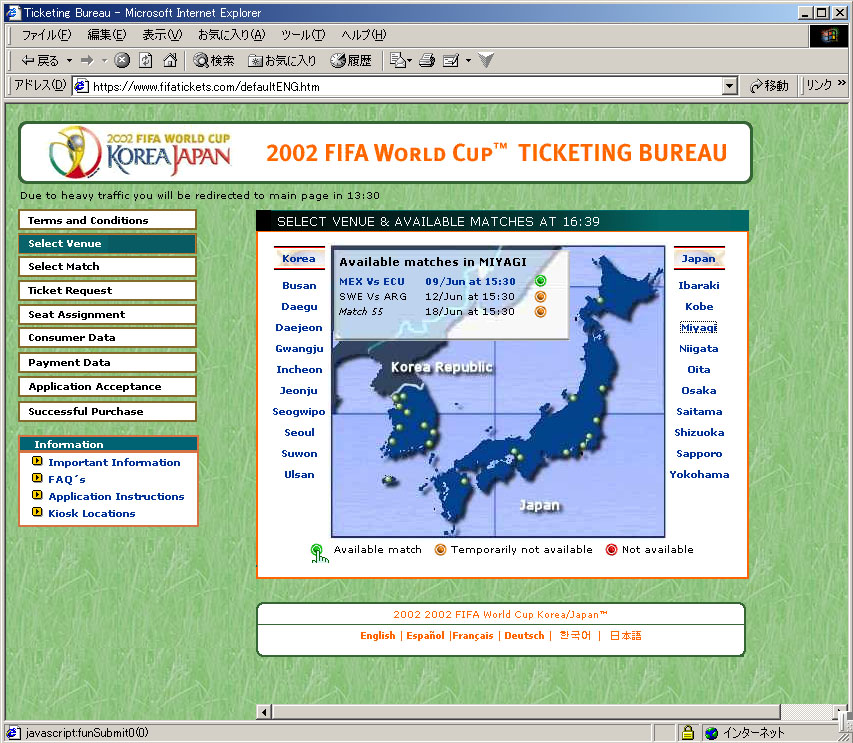Image resolution: width=853 pixels, height=743 pixels.
Task: Open the Seat Assignment step
Action: click(107, 314)
